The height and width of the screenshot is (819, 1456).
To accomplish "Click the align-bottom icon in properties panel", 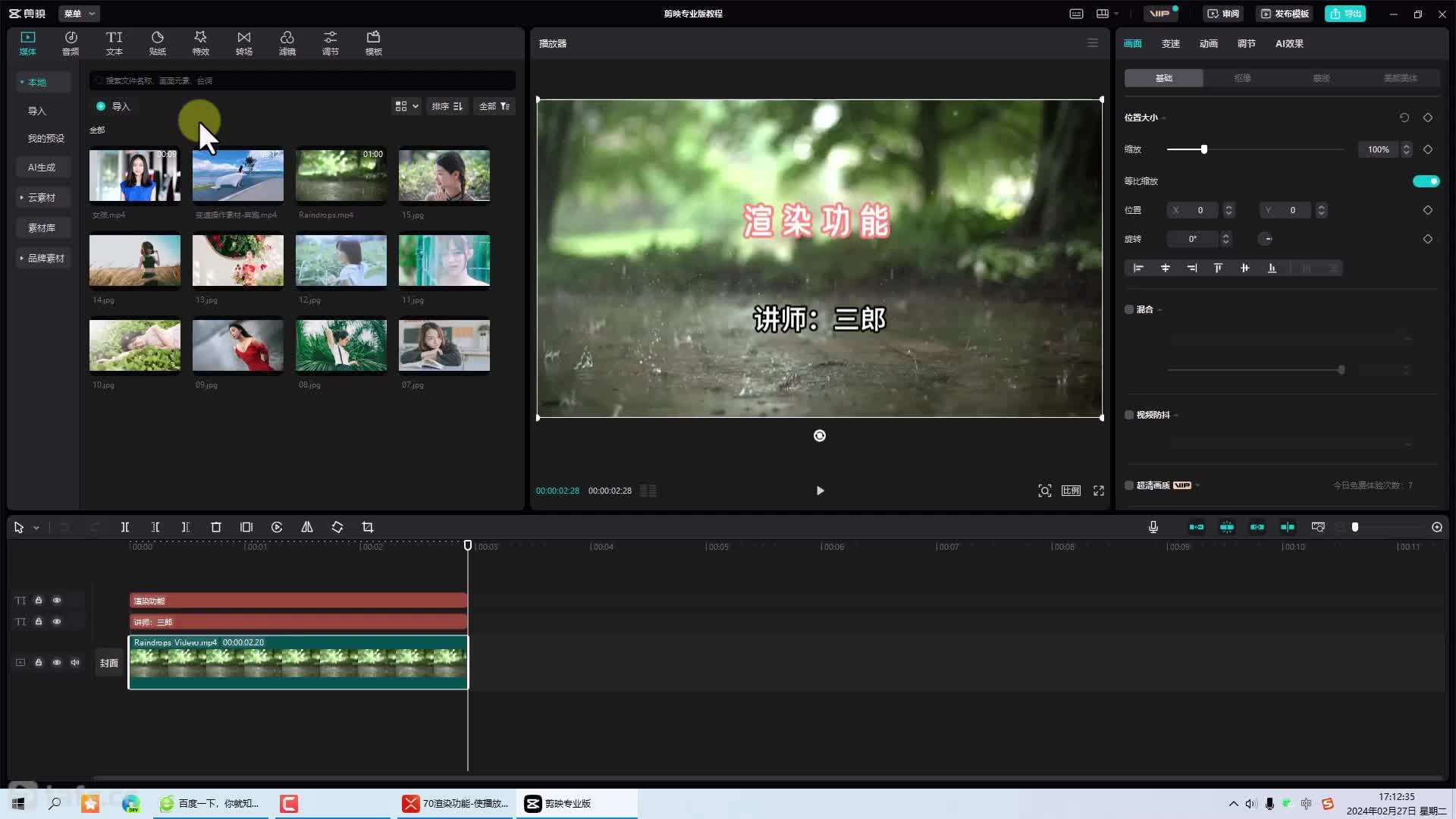I will [1272, 268].
